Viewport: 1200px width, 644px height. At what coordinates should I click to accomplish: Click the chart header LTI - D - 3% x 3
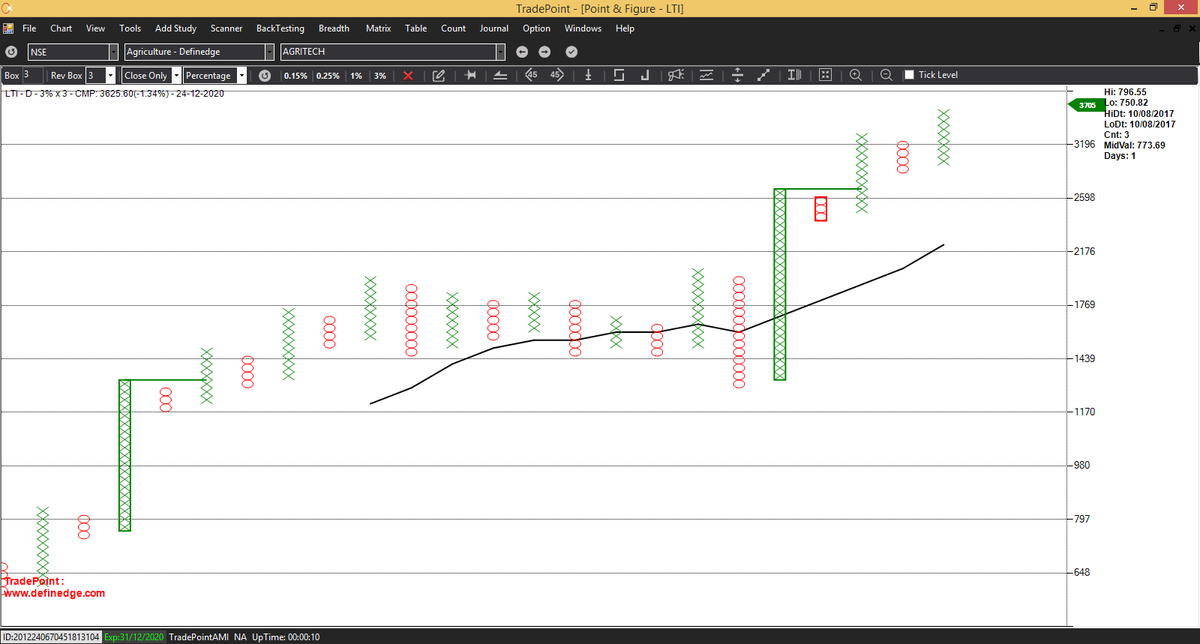(x=39, y=94)
